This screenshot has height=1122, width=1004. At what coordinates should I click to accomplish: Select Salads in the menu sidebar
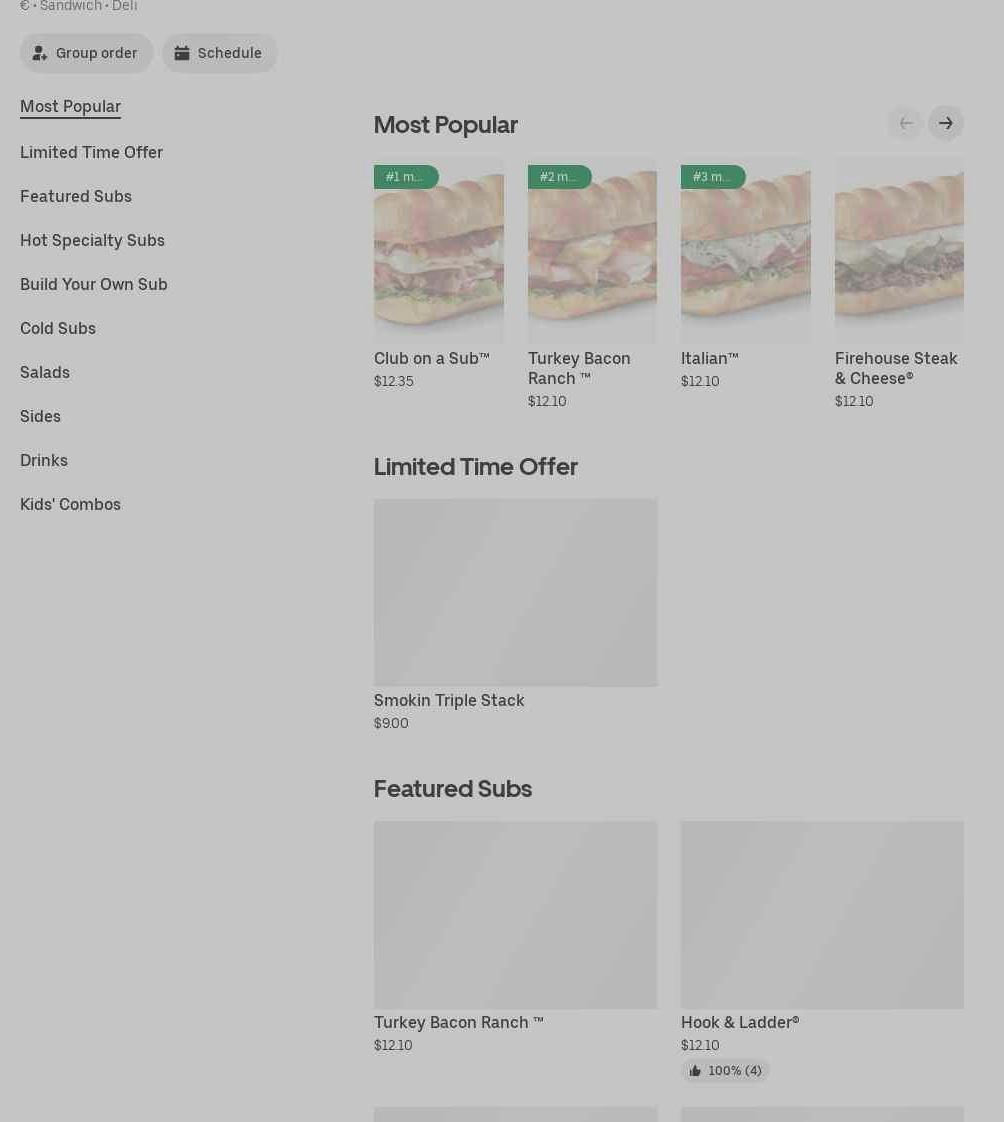[x=45, y=372]
